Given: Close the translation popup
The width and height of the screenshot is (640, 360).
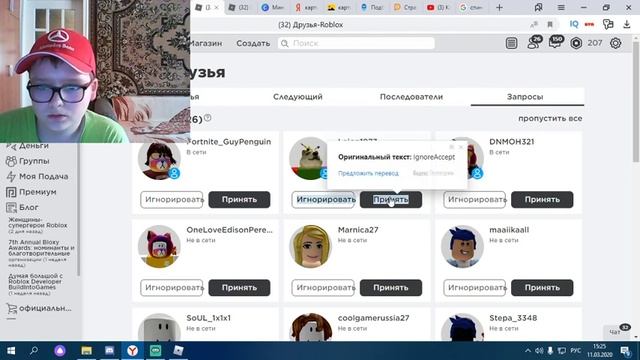Looking at the screenshot, I should (x=461, y=147).
